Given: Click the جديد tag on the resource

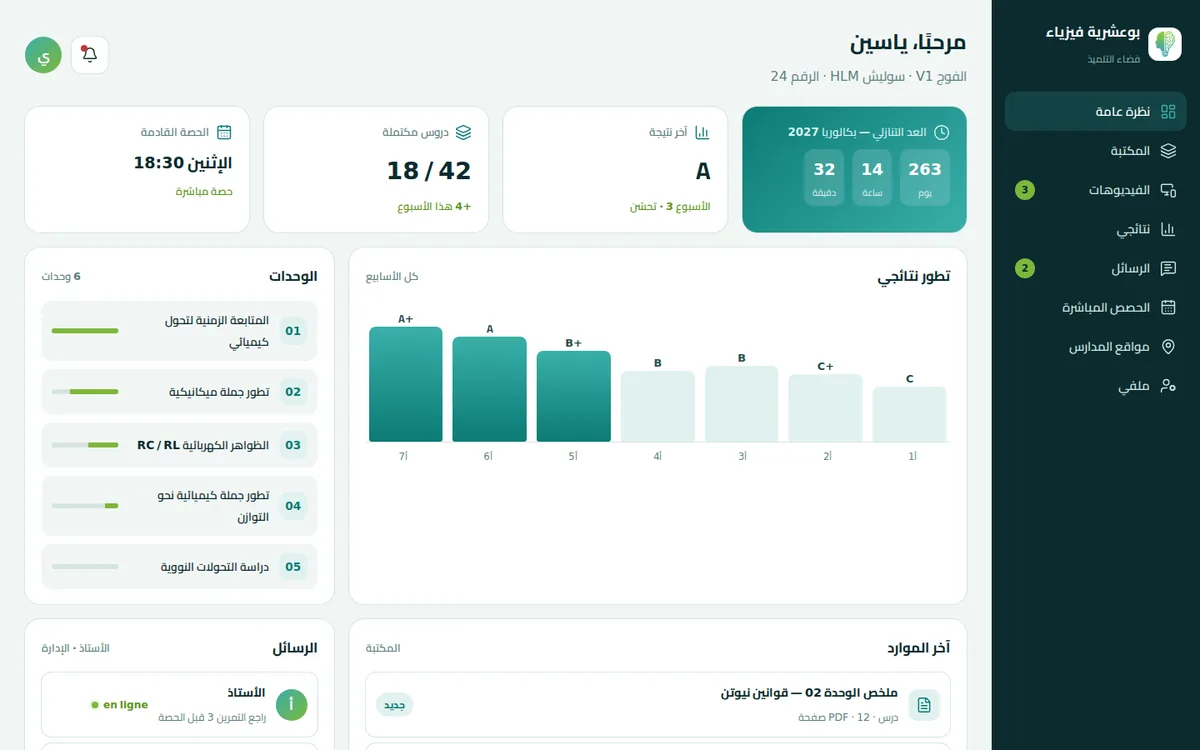Looking at the screenshot, I should (x=395, y=705).
